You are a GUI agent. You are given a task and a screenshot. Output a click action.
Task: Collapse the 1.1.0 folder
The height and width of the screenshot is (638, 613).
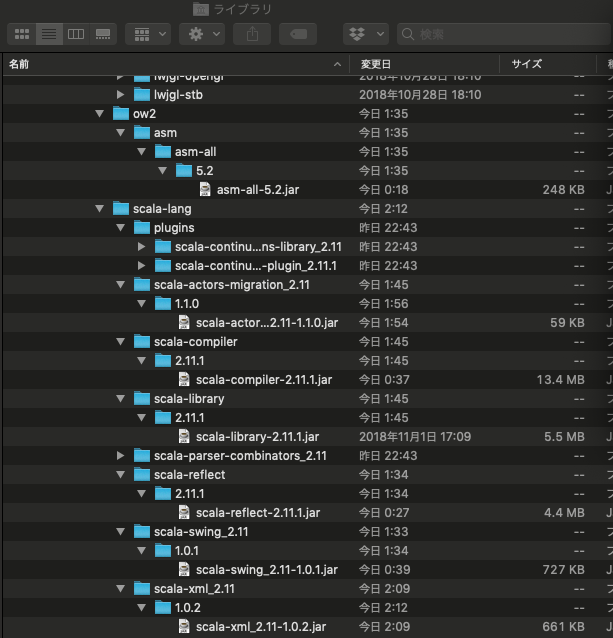coord(142,304)
